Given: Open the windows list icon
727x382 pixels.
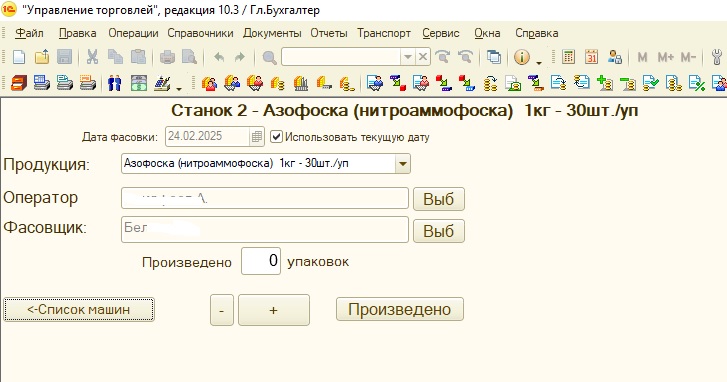Looking at the screenshot, I should coord(494,57).
